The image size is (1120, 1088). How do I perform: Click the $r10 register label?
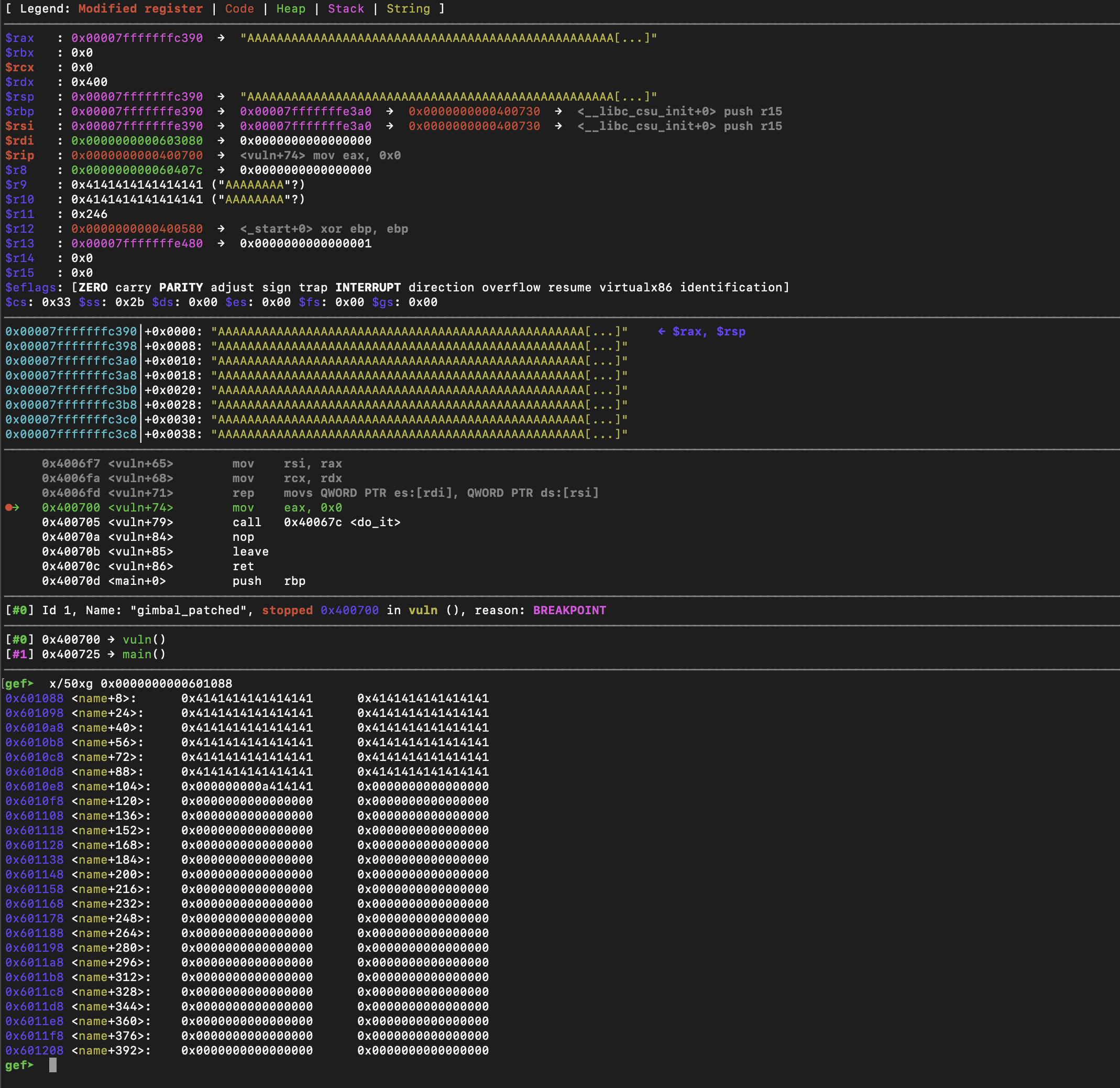(x=19, y=200)
